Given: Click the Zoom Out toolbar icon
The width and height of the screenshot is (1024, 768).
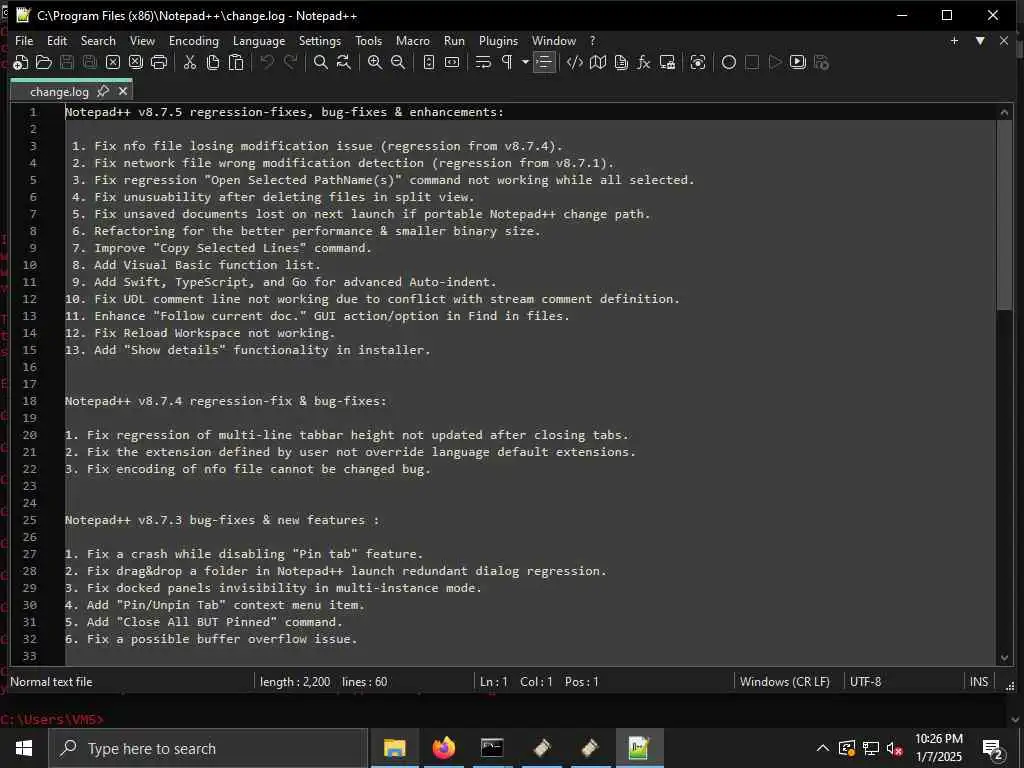Looking at the screenshot, I should coord(398,63).
